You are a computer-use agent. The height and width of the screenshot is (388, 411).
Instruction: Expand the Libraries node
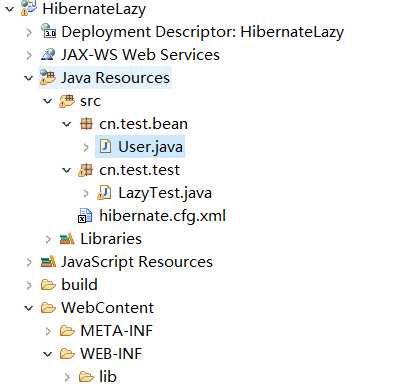[x=48, y=239]
